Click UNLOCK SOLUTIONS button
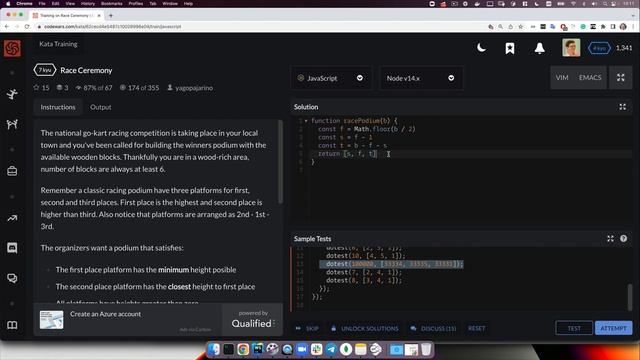The width and height of the screenshot is (640, 360). pos(364,328)
